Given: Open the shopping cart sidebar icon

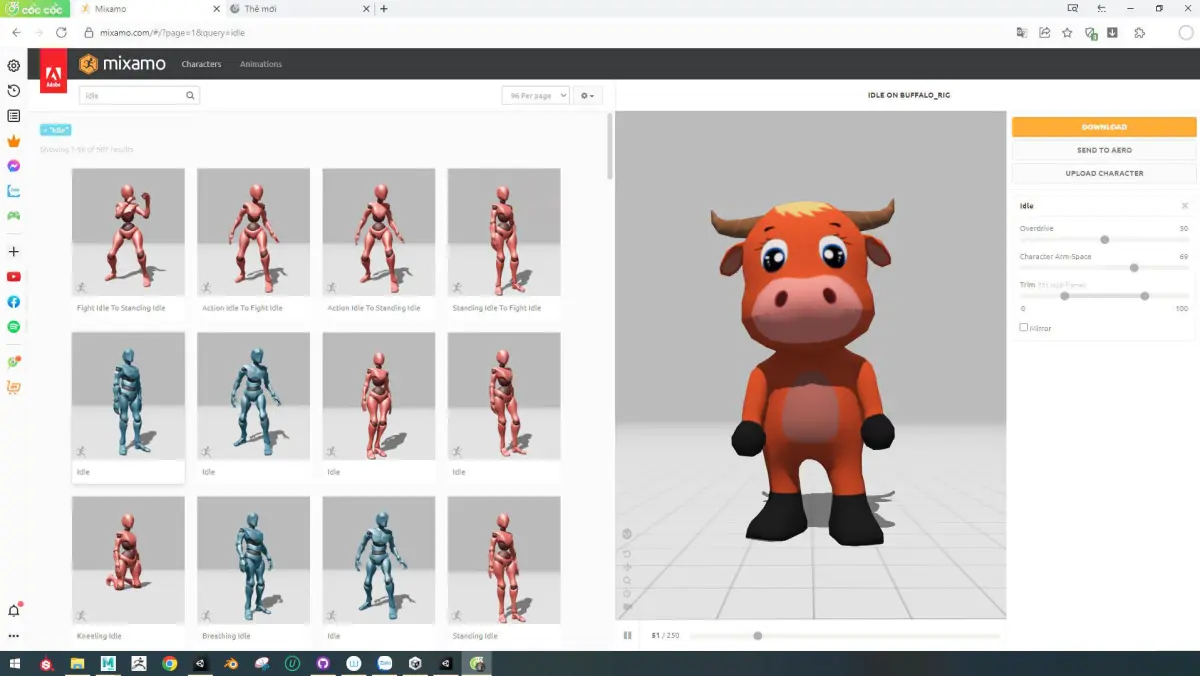Looking at the screenshot, I should [14, 387].
